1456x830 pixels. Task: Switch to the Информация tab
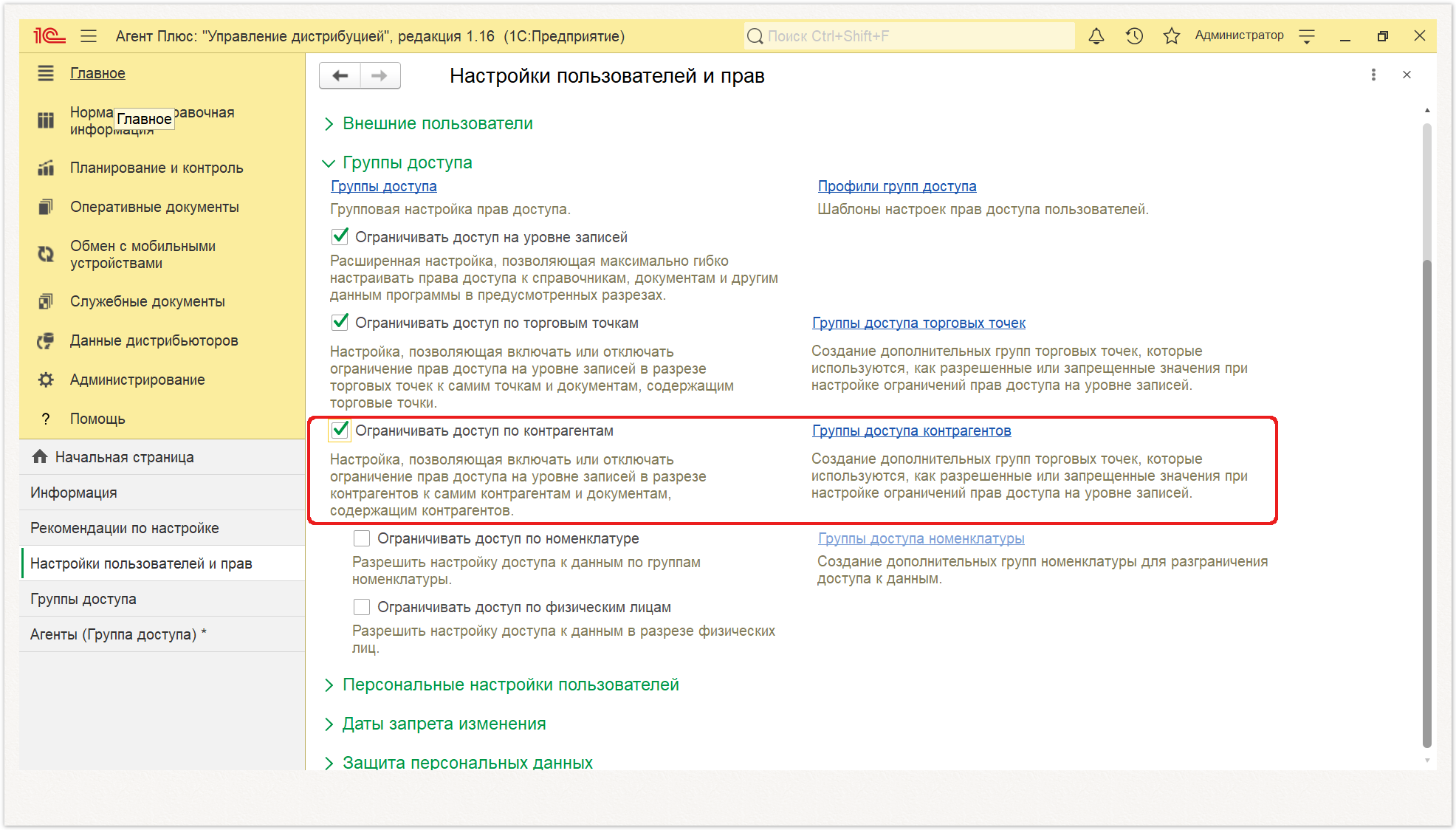tap(162, 493)
